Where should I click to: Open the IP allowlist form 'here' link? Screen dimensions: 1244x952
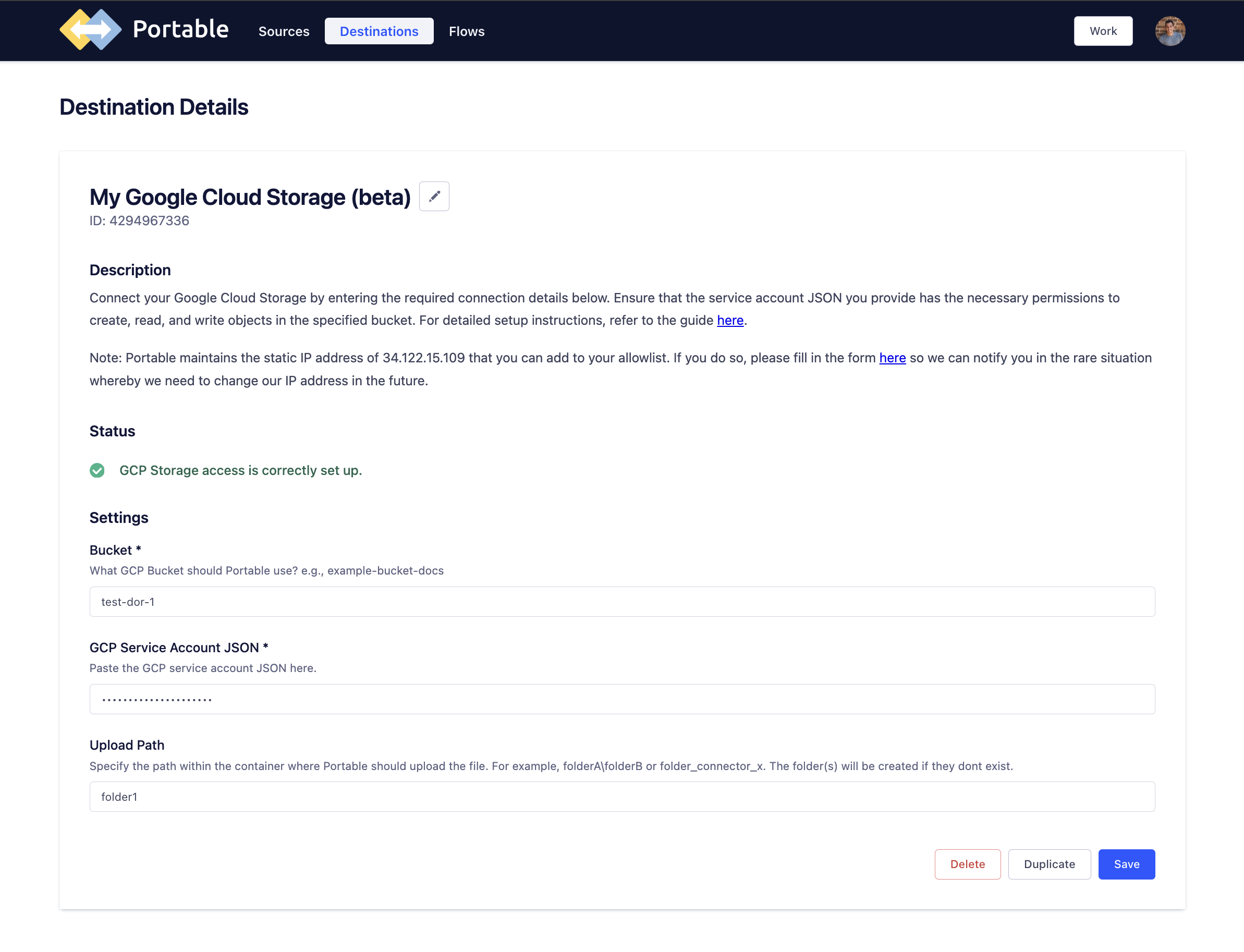coord(892,358)
